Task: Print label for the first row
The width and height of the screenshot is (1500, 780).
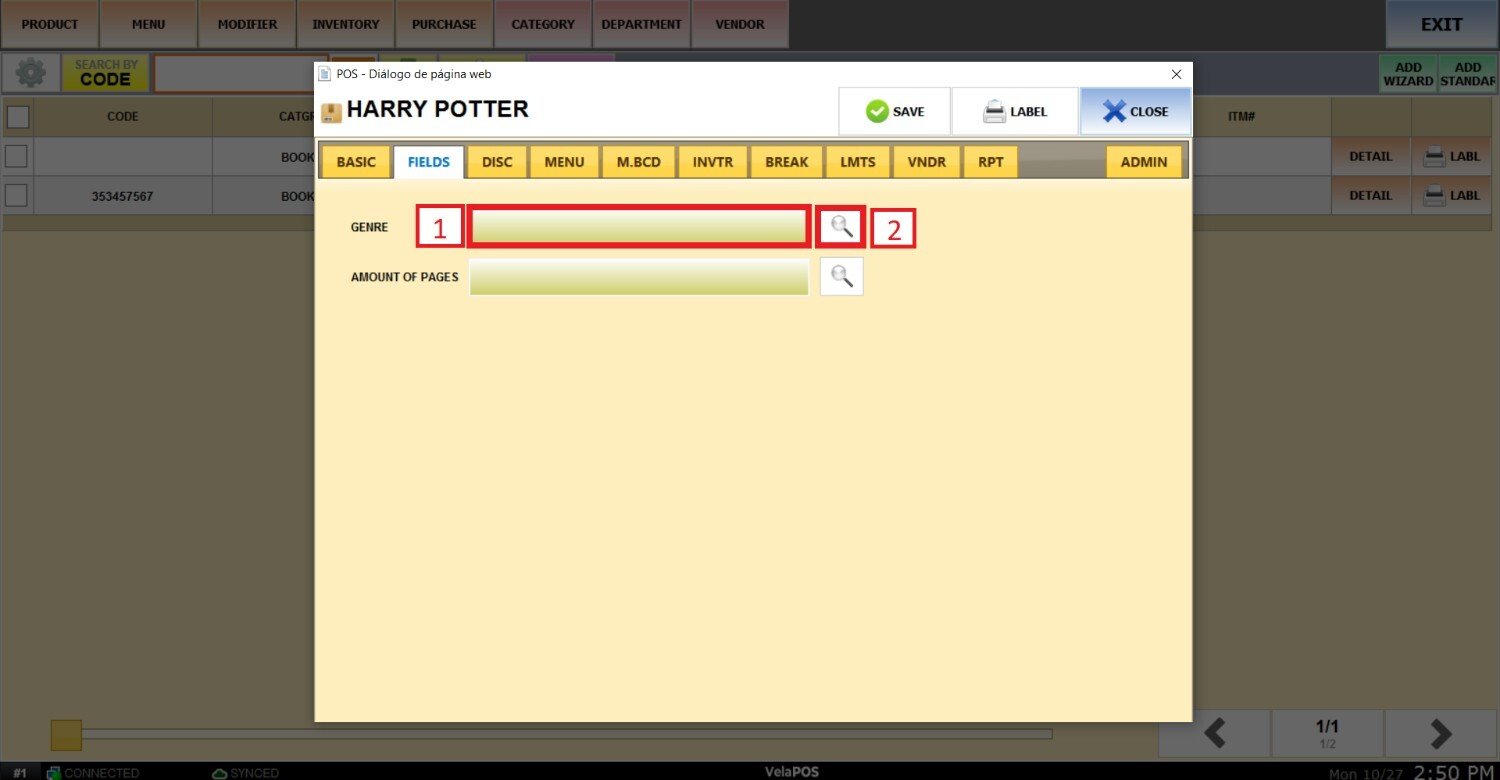Action: pyautogui.click(x=1451, y=156)
